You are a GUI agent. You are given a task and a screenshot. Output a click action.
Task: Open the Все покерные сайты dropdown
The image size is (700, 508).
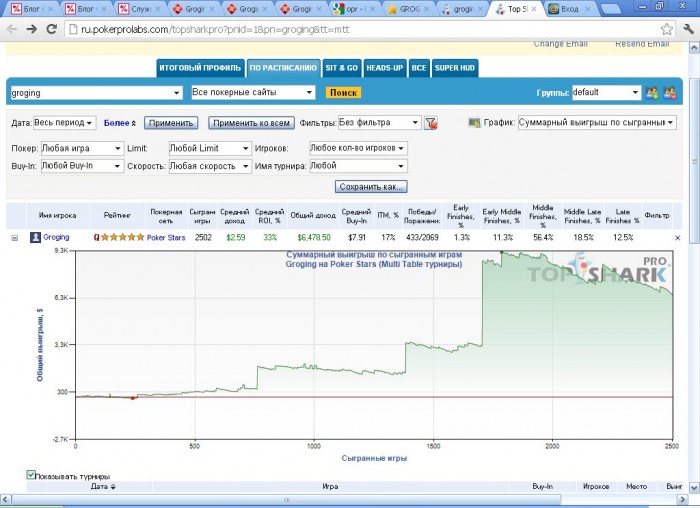tap(253, 92)
